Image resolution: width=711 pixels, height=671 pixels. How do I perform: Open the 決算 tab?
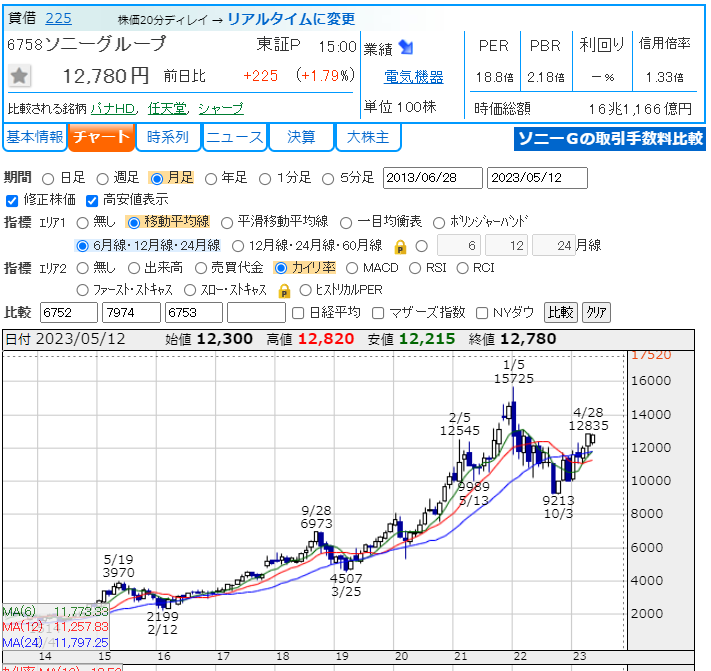[301, 137]
